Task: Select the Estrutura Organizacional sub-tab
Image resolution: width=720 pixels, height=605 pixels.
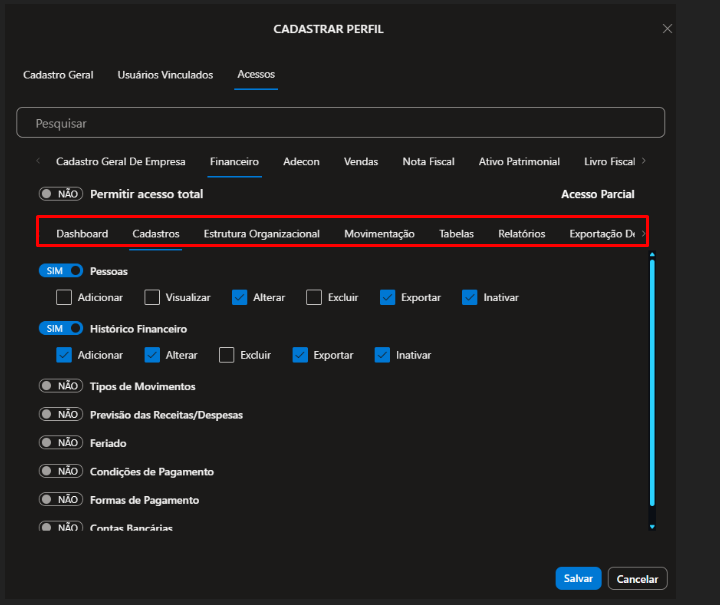Action: [261, 234]
